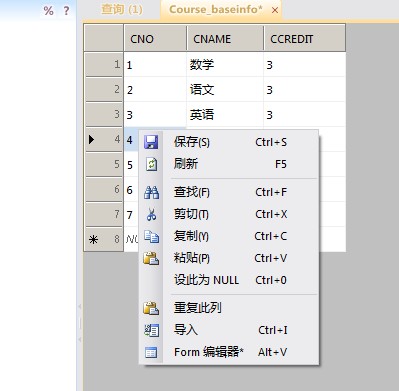Viewport: 399px width, 391px height.
Task: Select 导入 menu entry
Action: pyautogui.click(x=229, y=330)
